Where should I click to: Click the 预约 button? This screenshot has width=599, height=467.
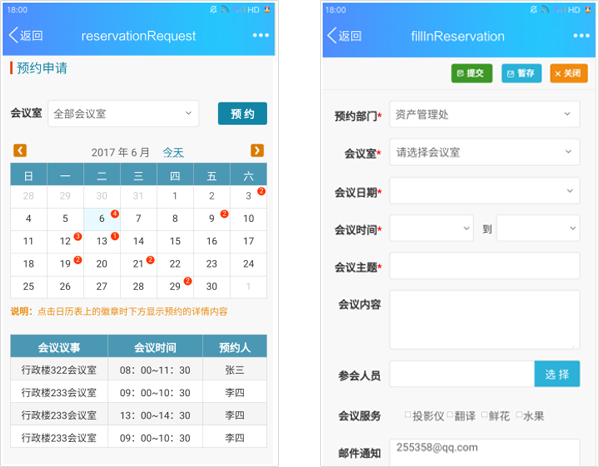242,114
